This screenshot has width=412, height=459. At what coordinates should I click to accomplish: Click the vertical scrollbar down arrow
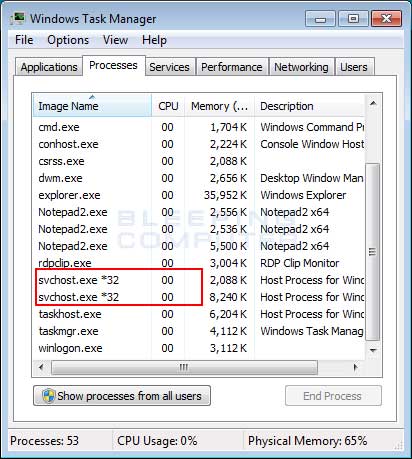[x=373, y=350]
